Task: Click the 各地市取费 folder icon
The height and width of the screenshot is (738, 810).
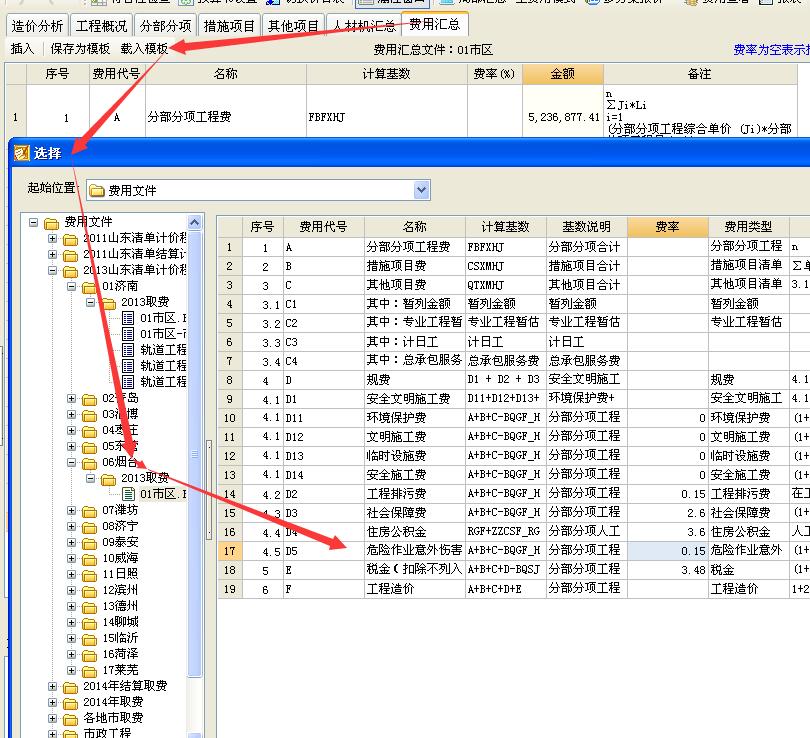Action: pyautogui.click(x=70, y=719)
